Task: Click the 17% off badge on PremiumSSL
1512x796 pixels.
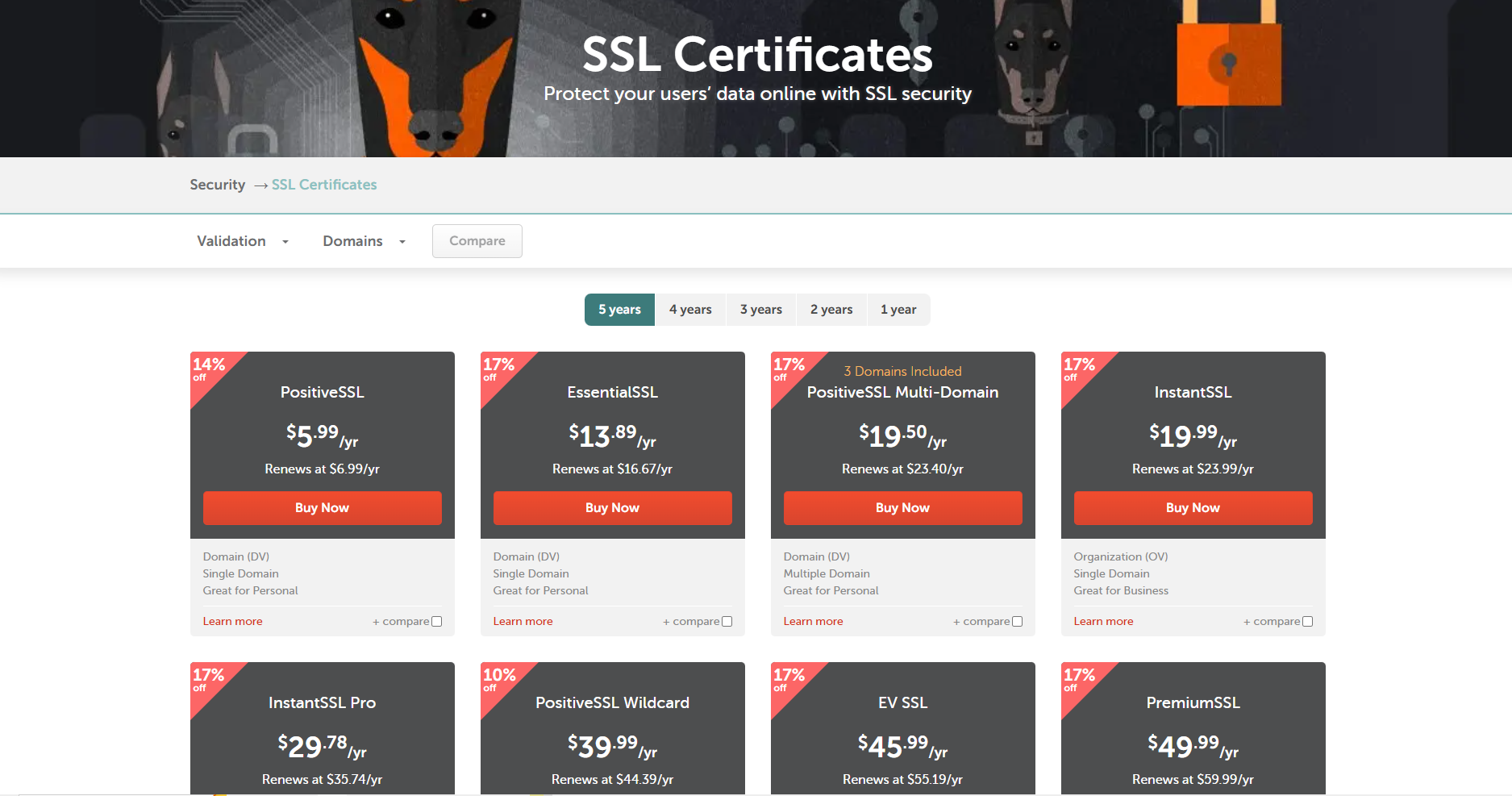Action: (x=1079, y=679)
